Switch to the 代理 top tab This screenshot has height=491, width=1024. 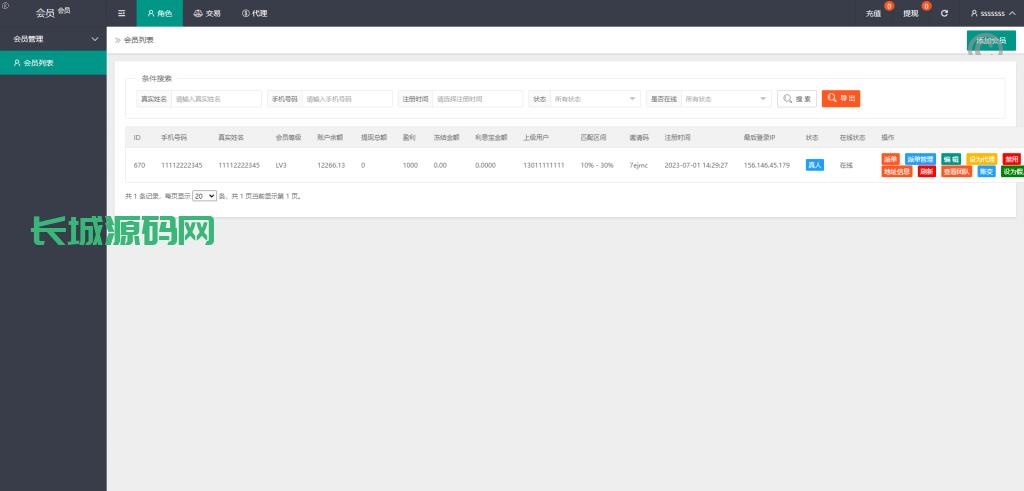[254, 13]
